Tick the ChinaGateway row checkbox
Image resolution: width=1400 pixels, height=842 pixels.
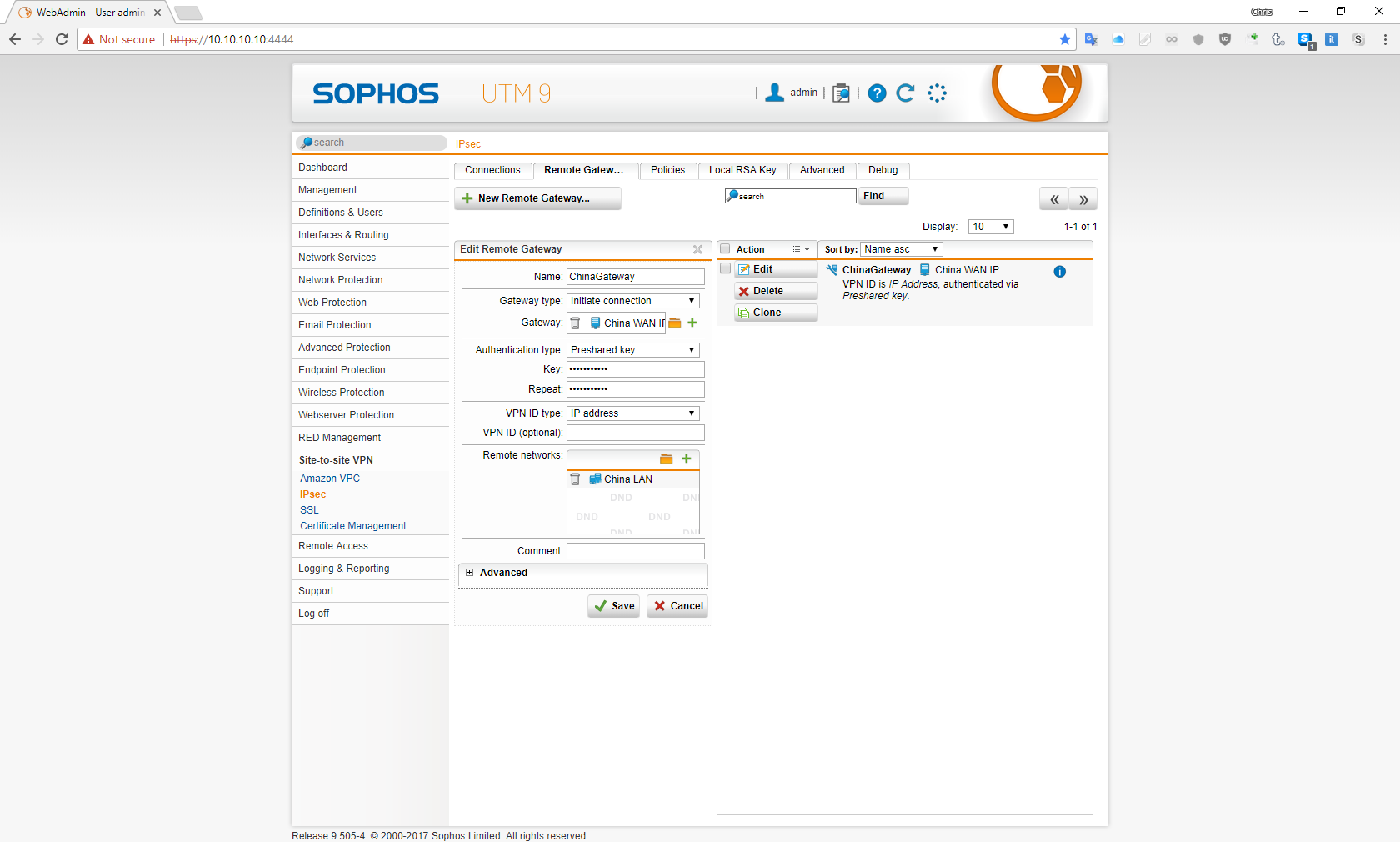(x=725, y=269)
